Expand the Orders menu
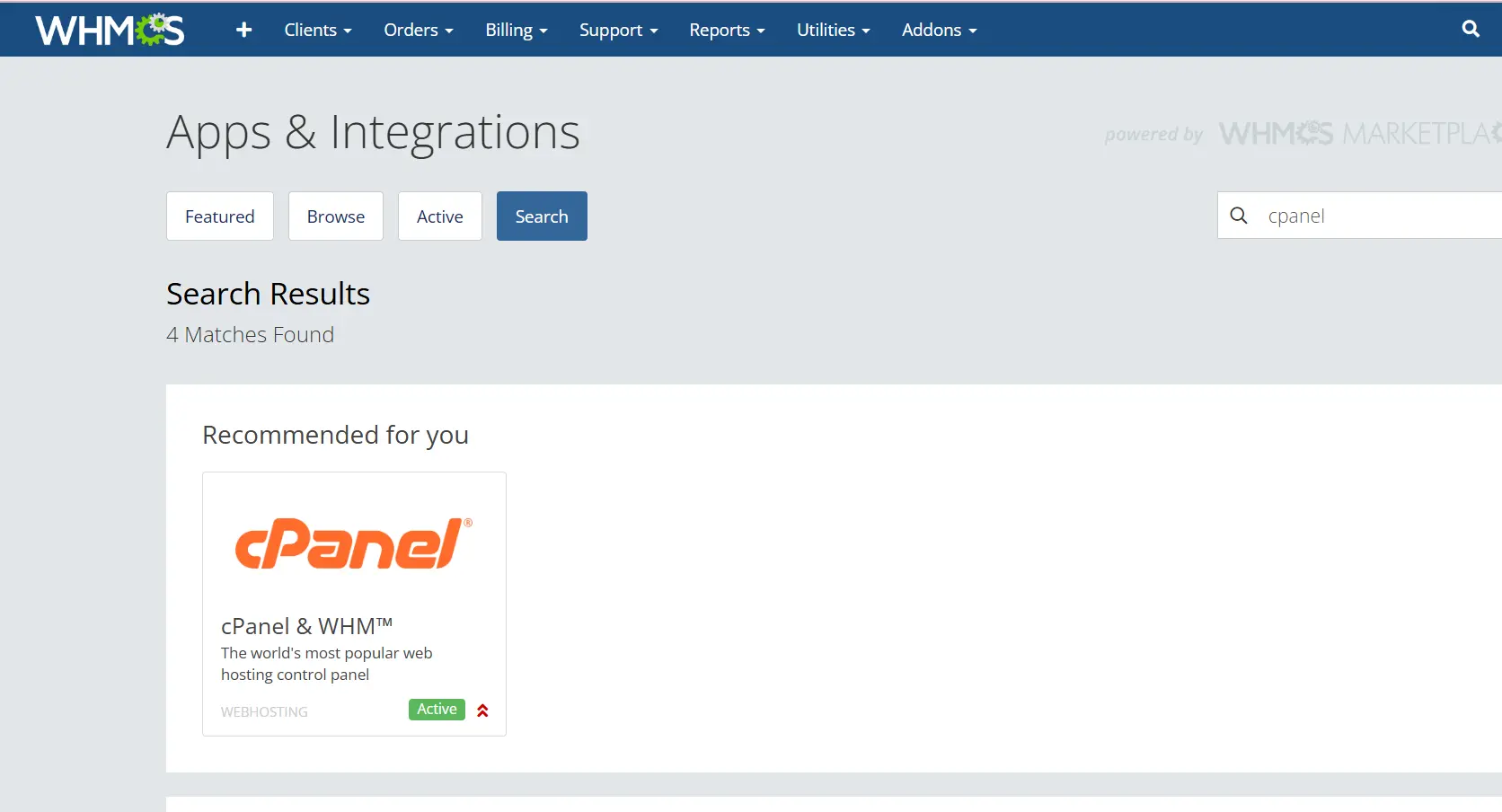Screen dimensions: 1502x812 pyautogui.click(x=418, y=30)
